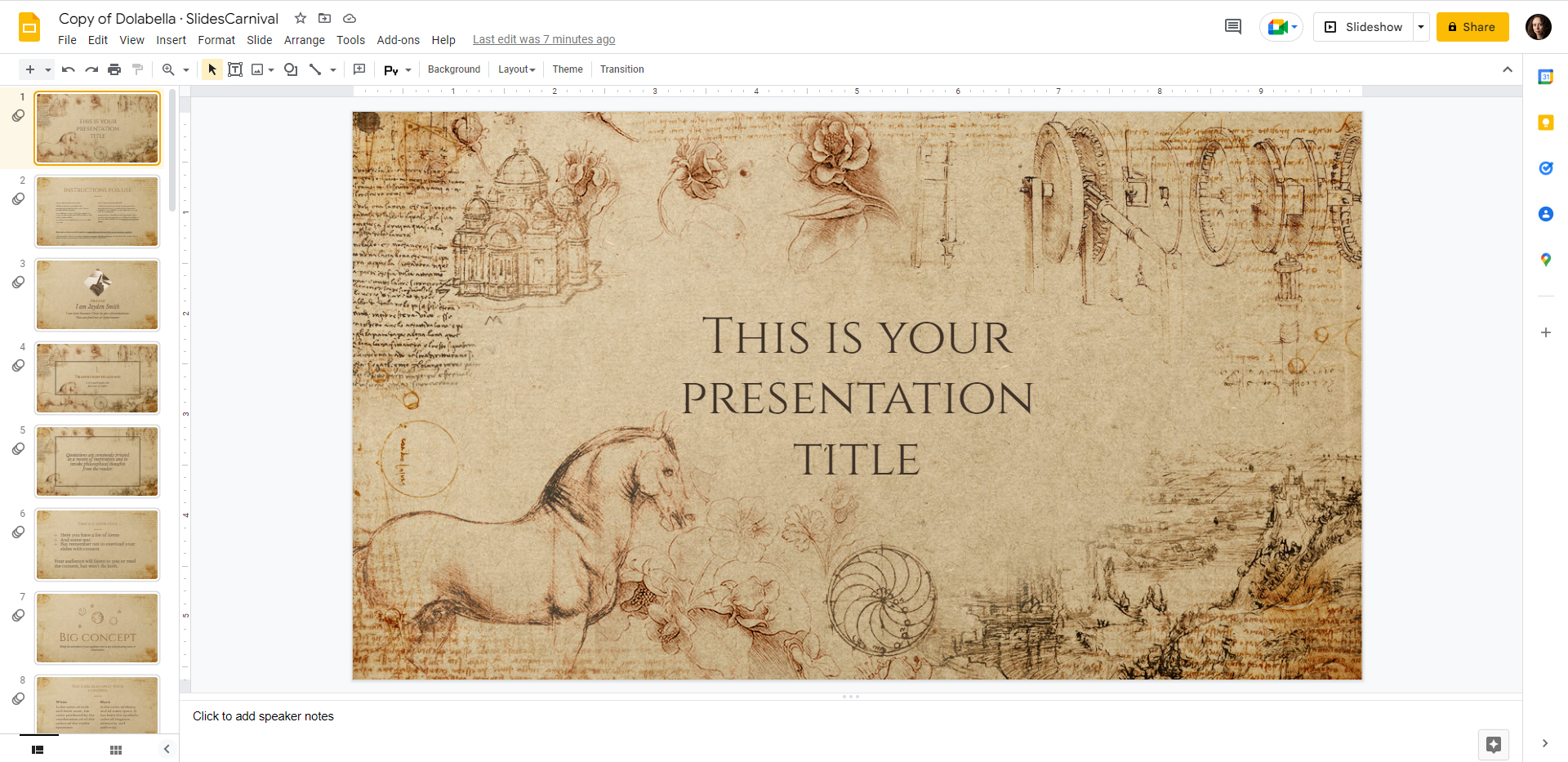
Task: Insert a shape
Action: (x=291, y=69)
